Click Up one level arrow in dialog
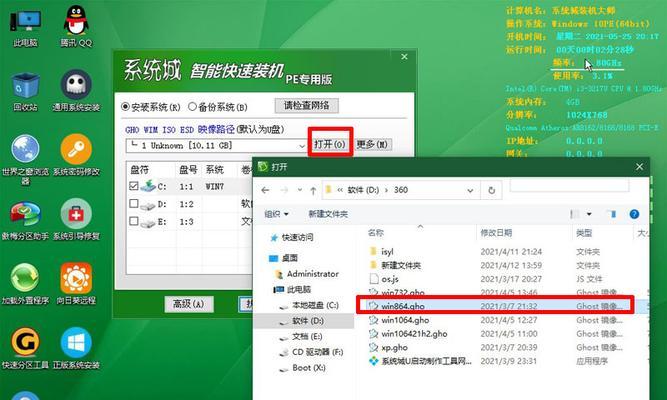The width and height of the screenshot is (667, 400). 313,190
